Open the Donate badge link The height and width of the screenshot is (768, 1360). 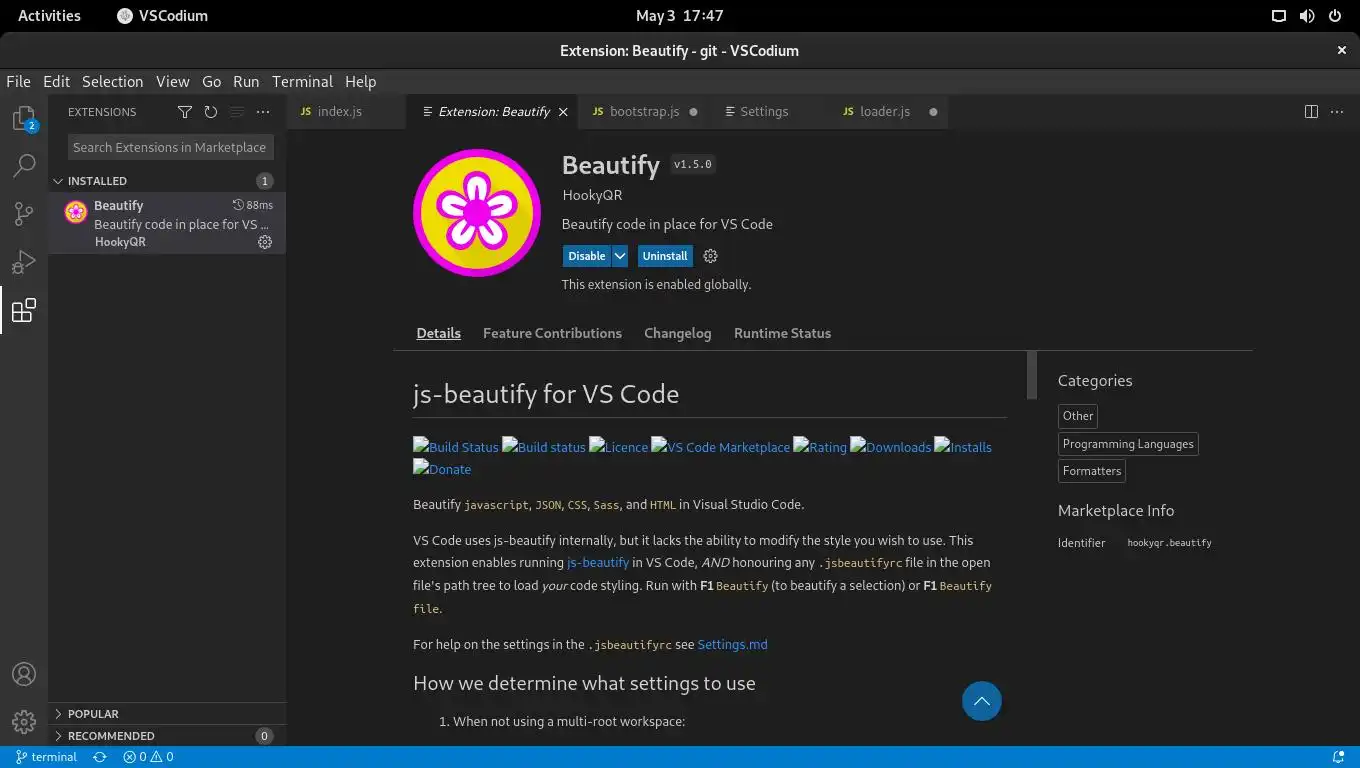click(x=442, y=469)
